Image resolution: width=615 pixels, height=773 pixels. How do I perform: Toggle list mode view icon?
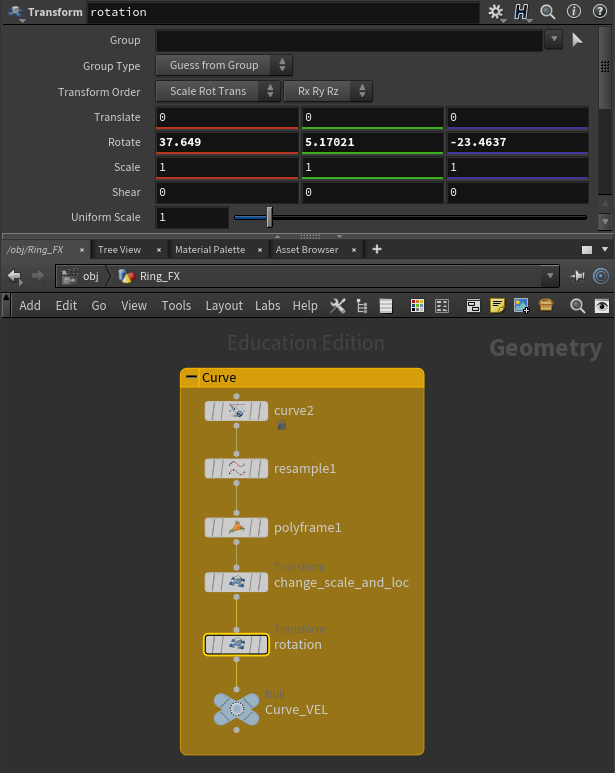386,306
